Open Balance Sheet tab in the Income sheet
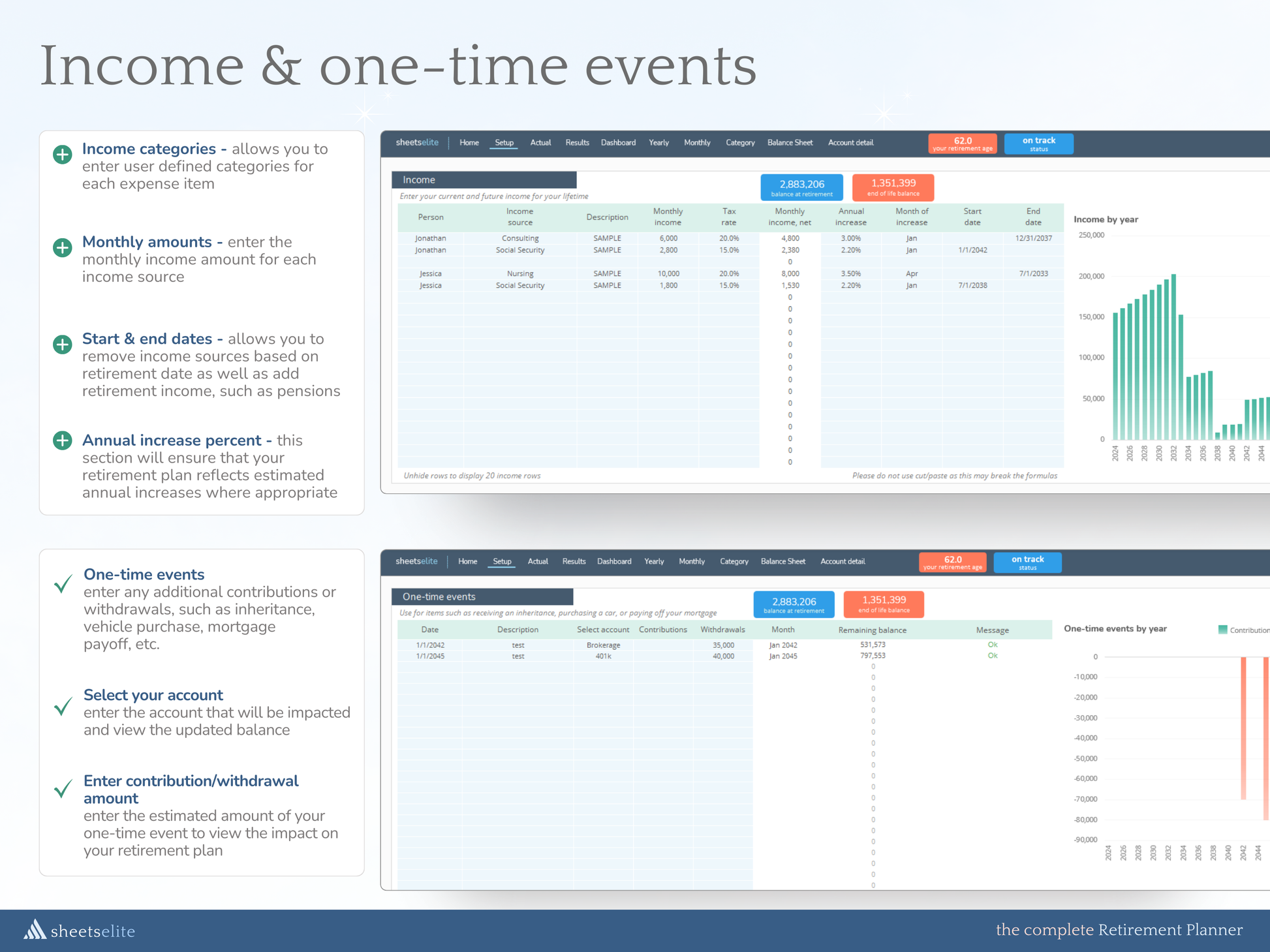The image size is (1270, 952). tap(790, 142)
